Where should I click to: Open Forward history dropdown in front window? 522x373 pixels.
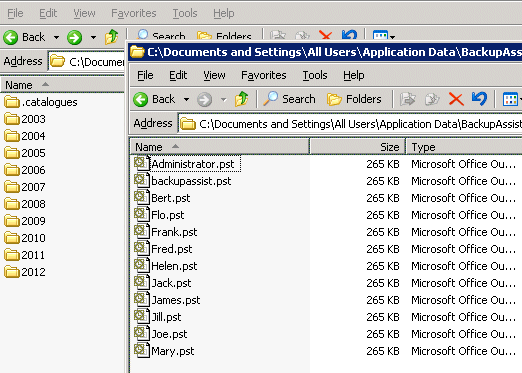[x=223, y=99]
